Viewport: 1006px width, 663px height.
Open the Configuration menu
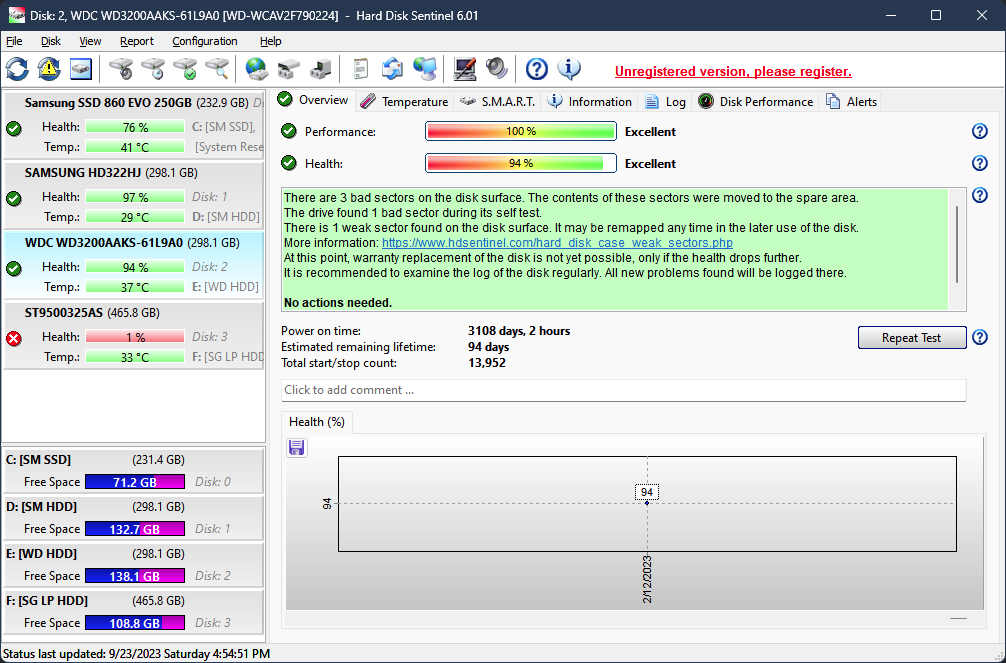click(x=205, y=41)
